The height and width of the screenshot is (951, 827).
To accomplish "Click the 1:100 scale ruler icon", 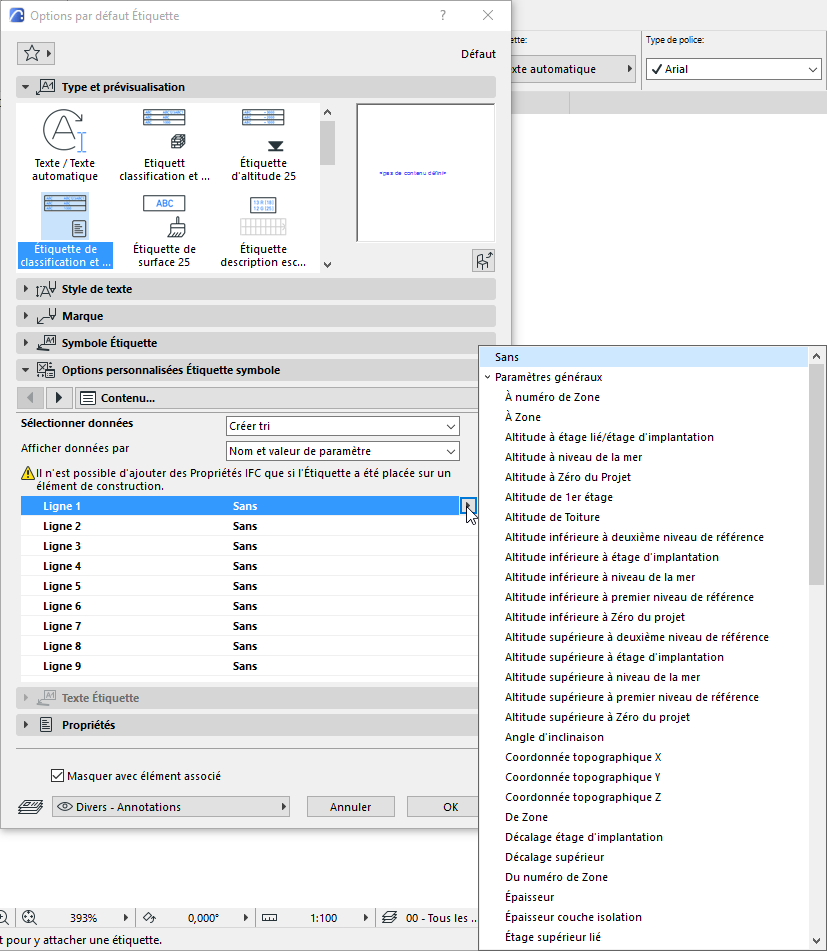I will point(271,917).
